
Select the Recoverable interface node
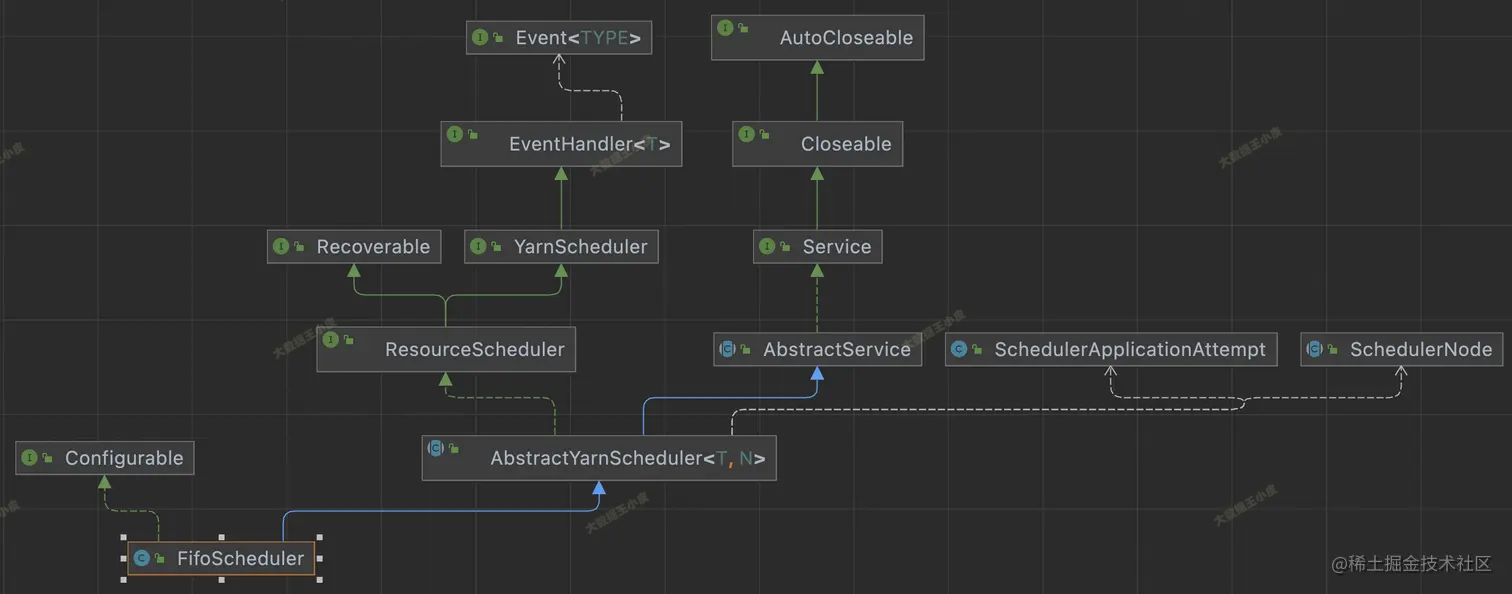click(354, 246)
